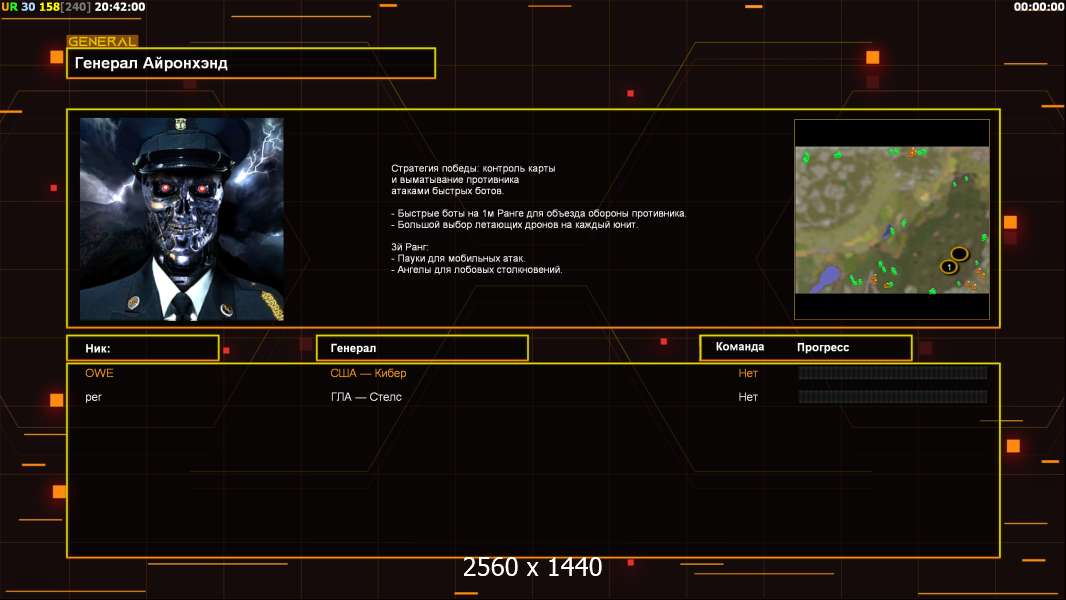Click player start position 1 on minimap
Screen dimensions: 1066x600
pos(948,267)
